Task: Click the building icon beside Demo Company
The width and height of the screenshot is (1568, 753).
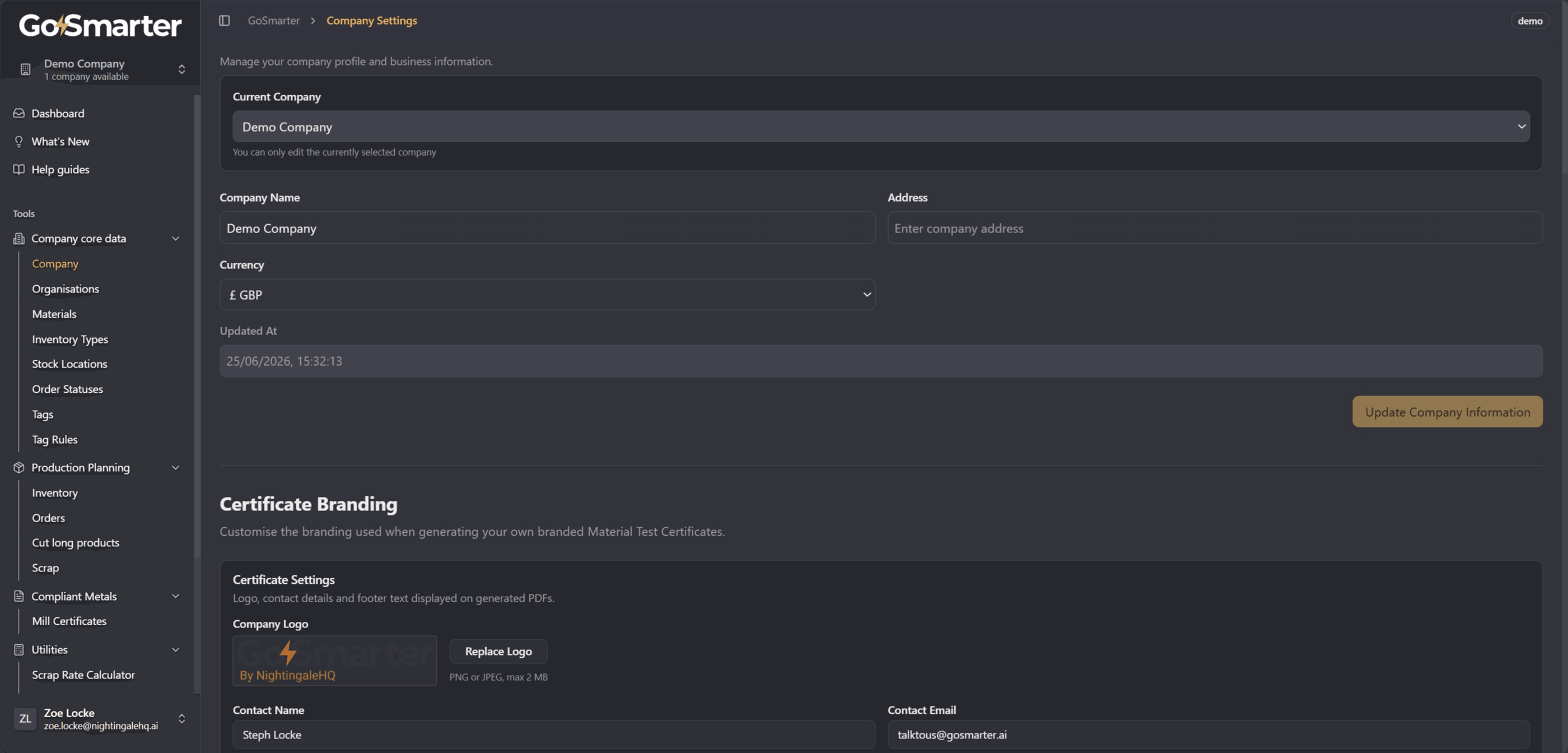Action: coord(25,69)
